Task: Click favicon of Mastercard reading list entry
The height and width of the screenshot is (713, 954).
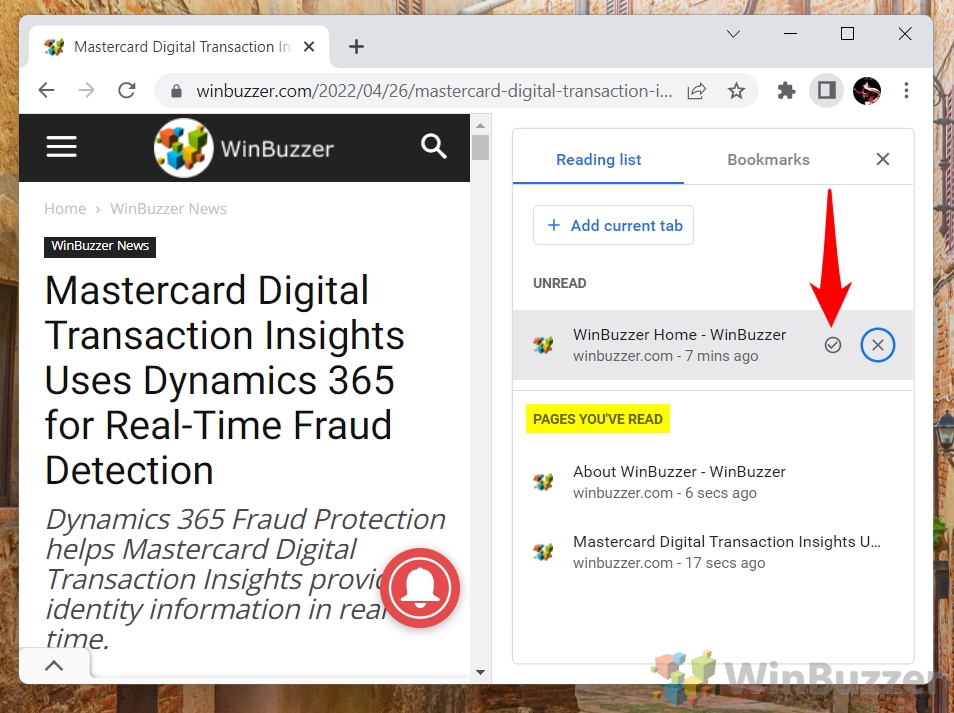Action: [543, 552]
